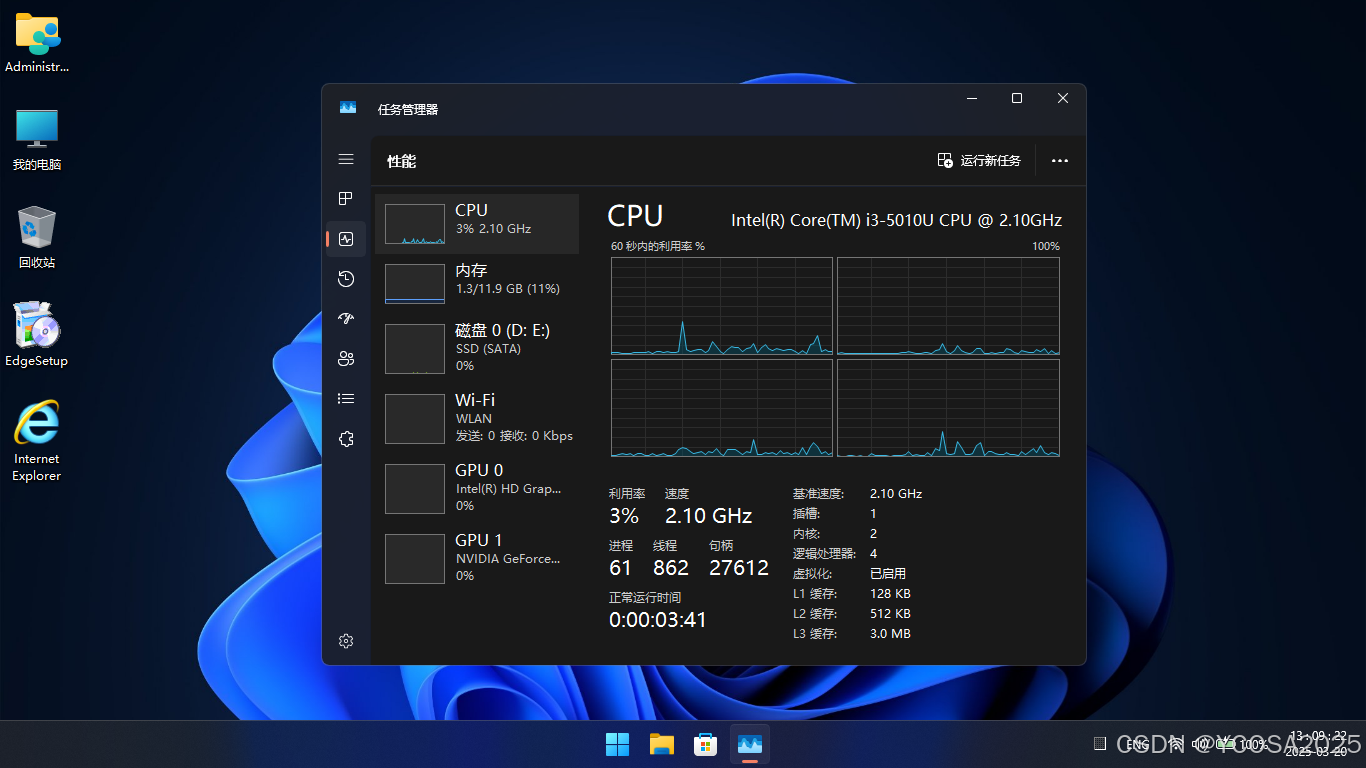Open Microsoft Store from the taskbar

(706, 744)
